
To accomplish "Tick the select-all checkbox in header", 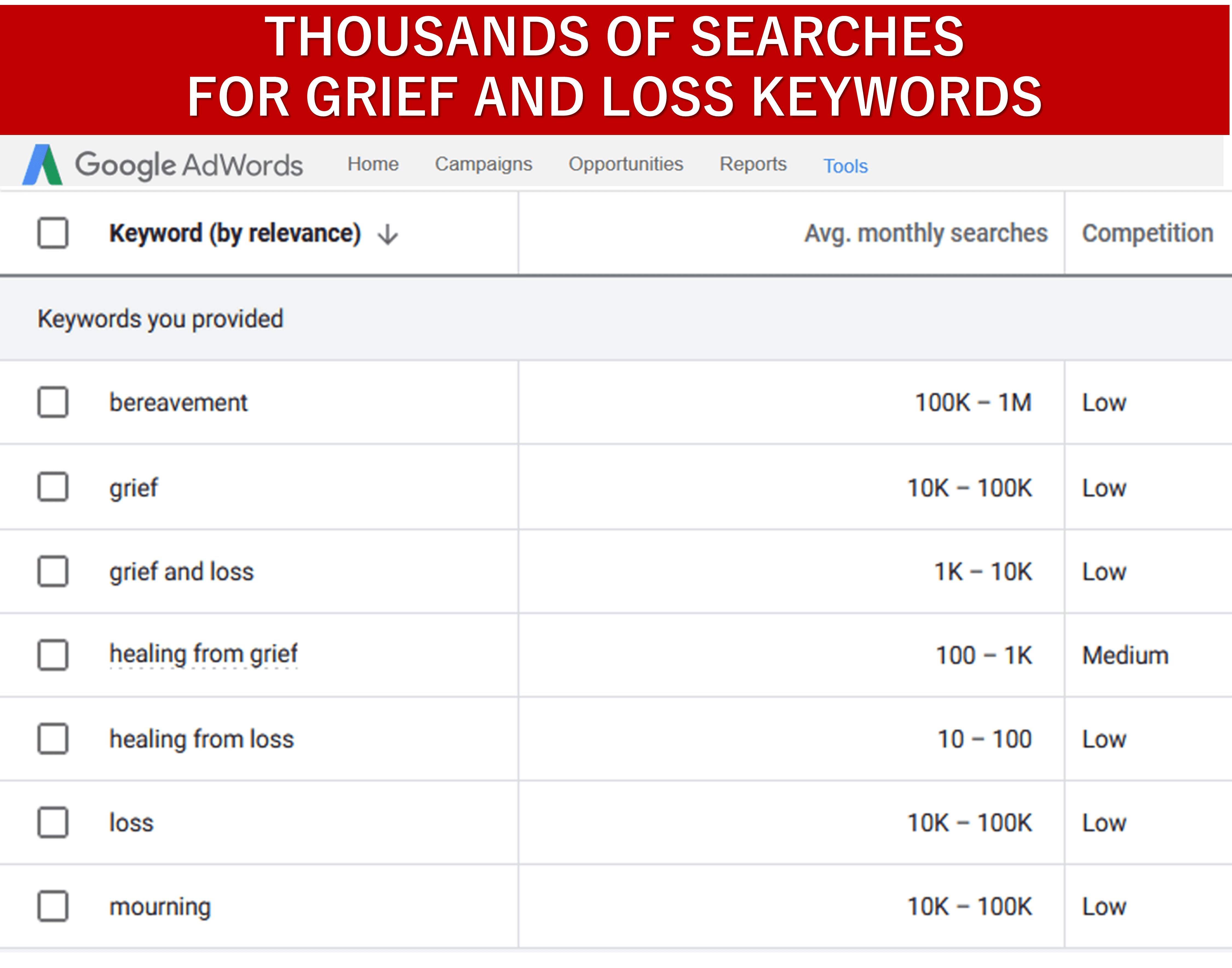I will (53, 233).
